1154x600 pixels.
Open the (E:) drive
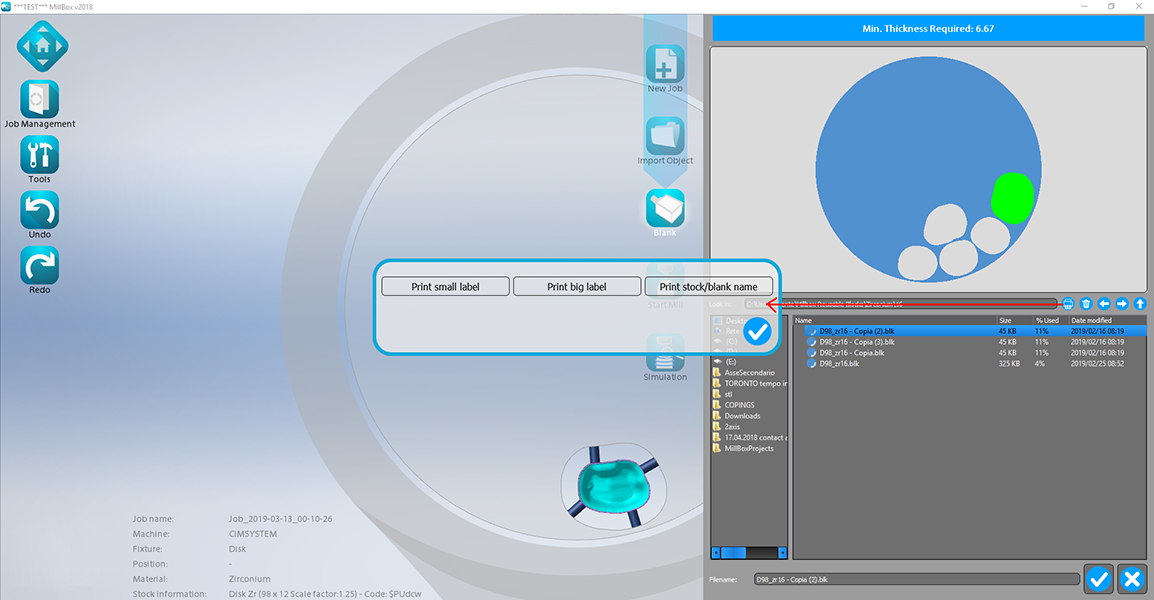click(x=730, y=361)
